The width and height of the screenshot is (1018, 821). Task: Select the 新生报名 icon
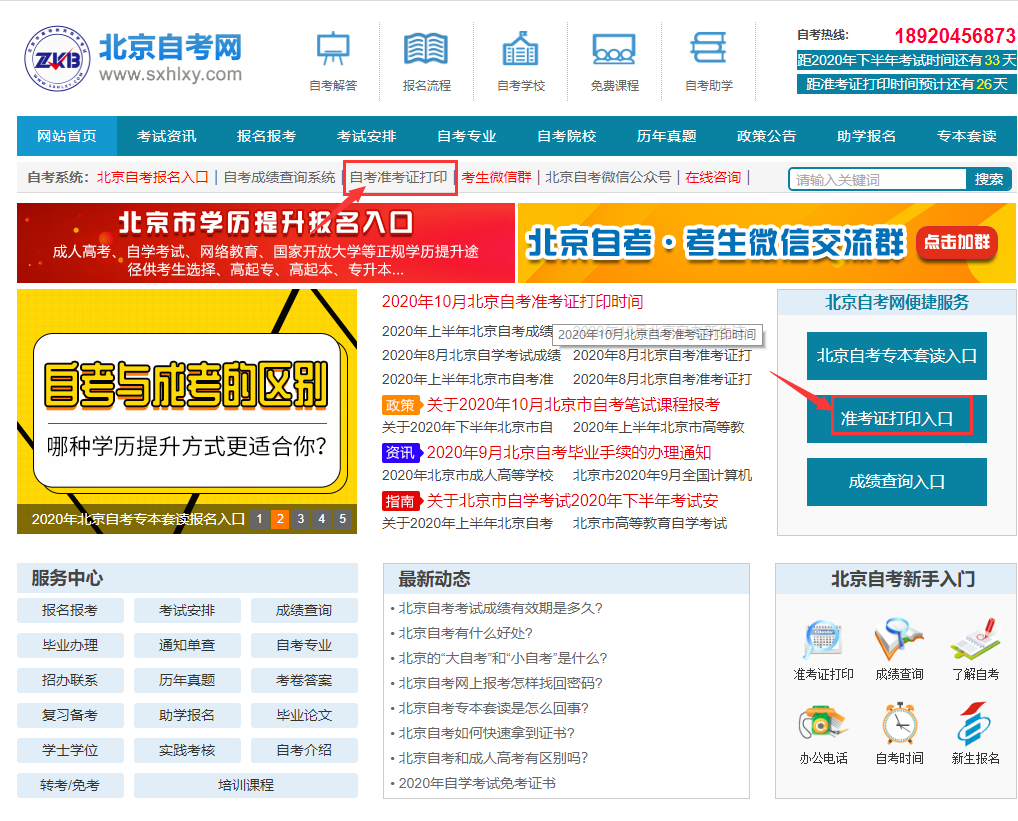(x=975, y=724)
